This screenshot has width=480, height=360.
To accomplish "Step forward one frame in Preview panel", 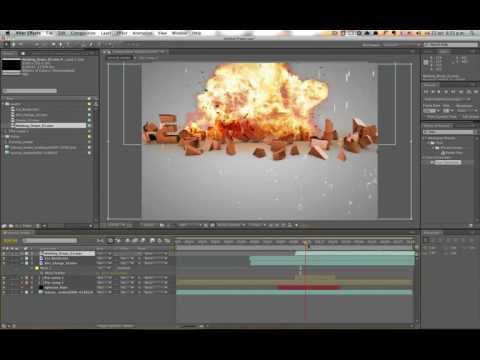I will pyautogui.click(x=446, y=91).
